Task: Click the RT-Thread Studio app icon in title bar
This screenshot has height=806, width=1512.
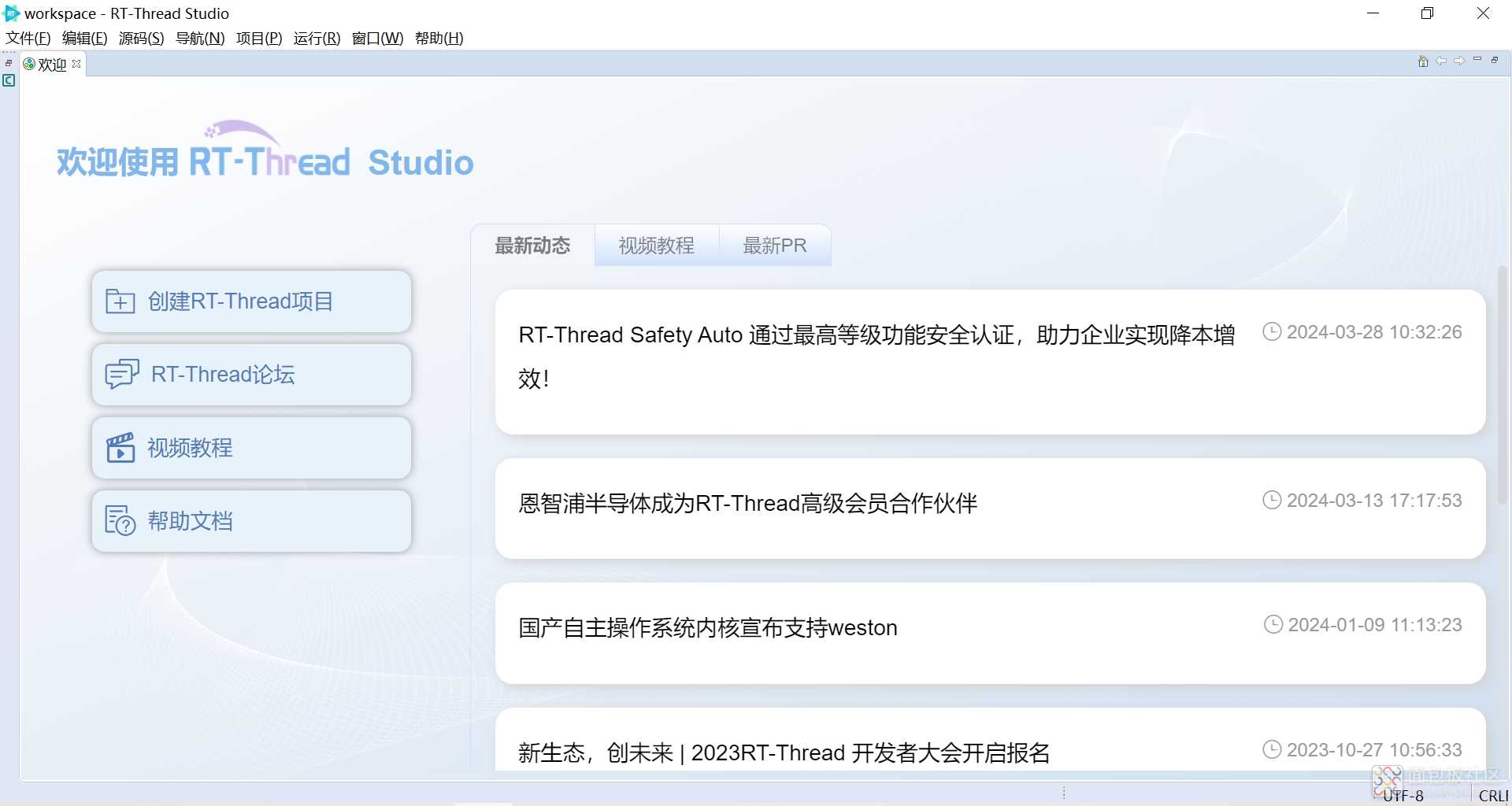Action: click(x=11, y=13)
